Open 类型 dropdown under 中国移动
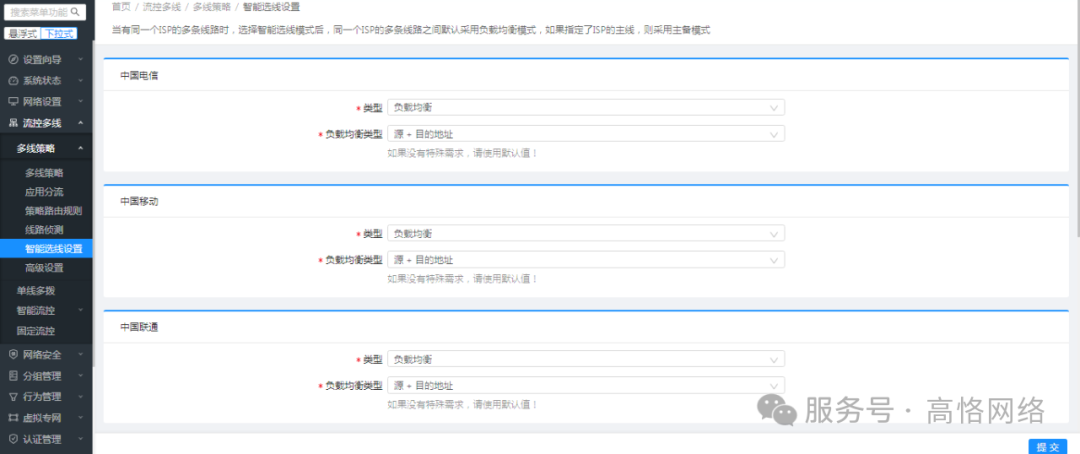1080x454 pixels. click(585, 234)
